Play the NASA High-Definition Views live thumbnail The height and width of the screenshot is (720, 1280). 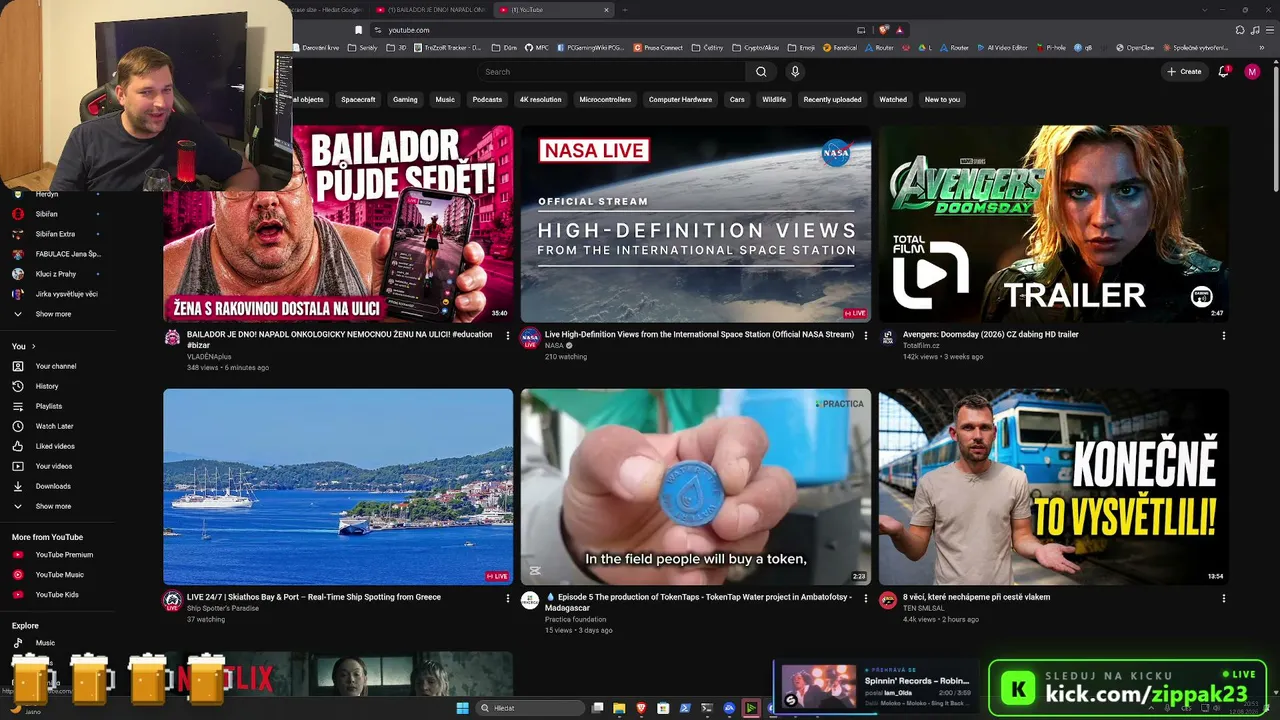pyautogui.click(x=696, y=224)
